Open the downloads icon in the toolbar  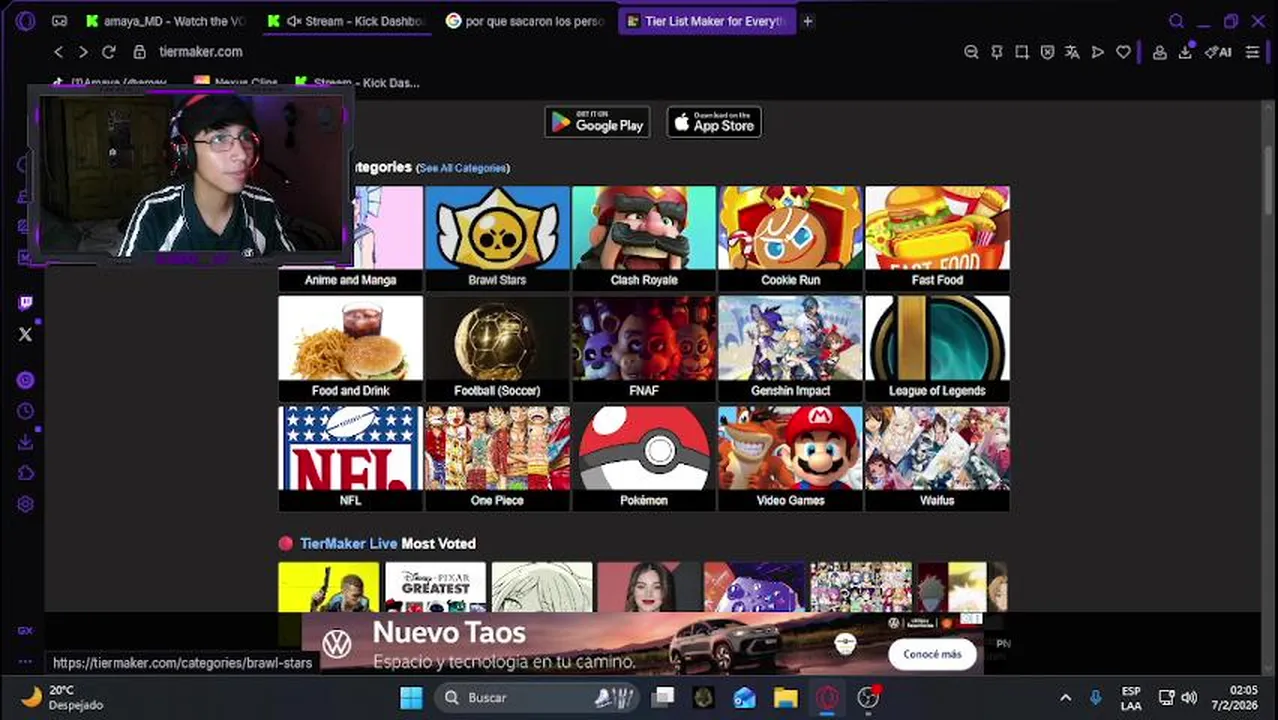point(1185,52)
